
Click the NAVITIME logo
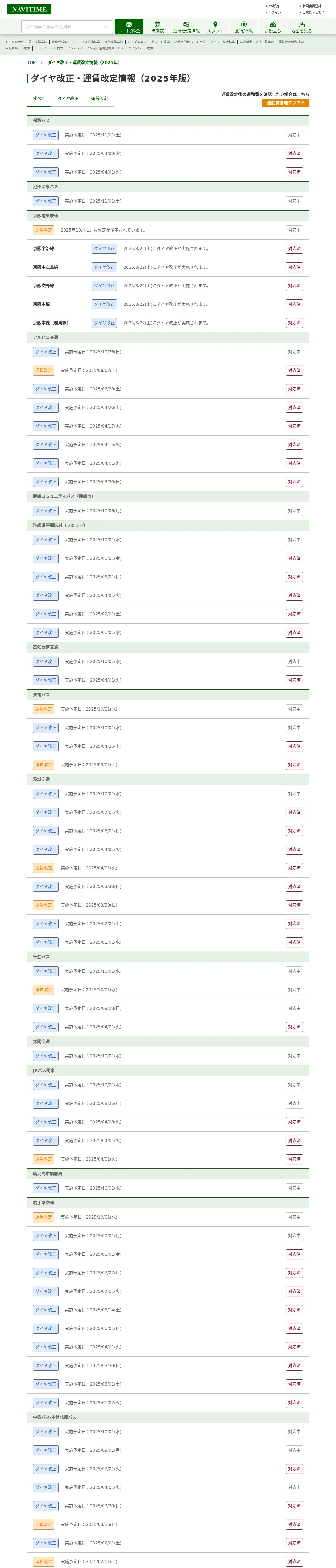29,9
